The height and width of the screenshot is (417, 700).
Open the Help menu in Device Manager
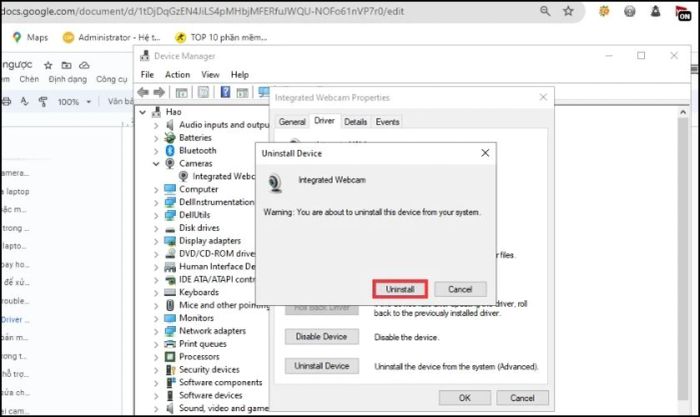(240, 75)
